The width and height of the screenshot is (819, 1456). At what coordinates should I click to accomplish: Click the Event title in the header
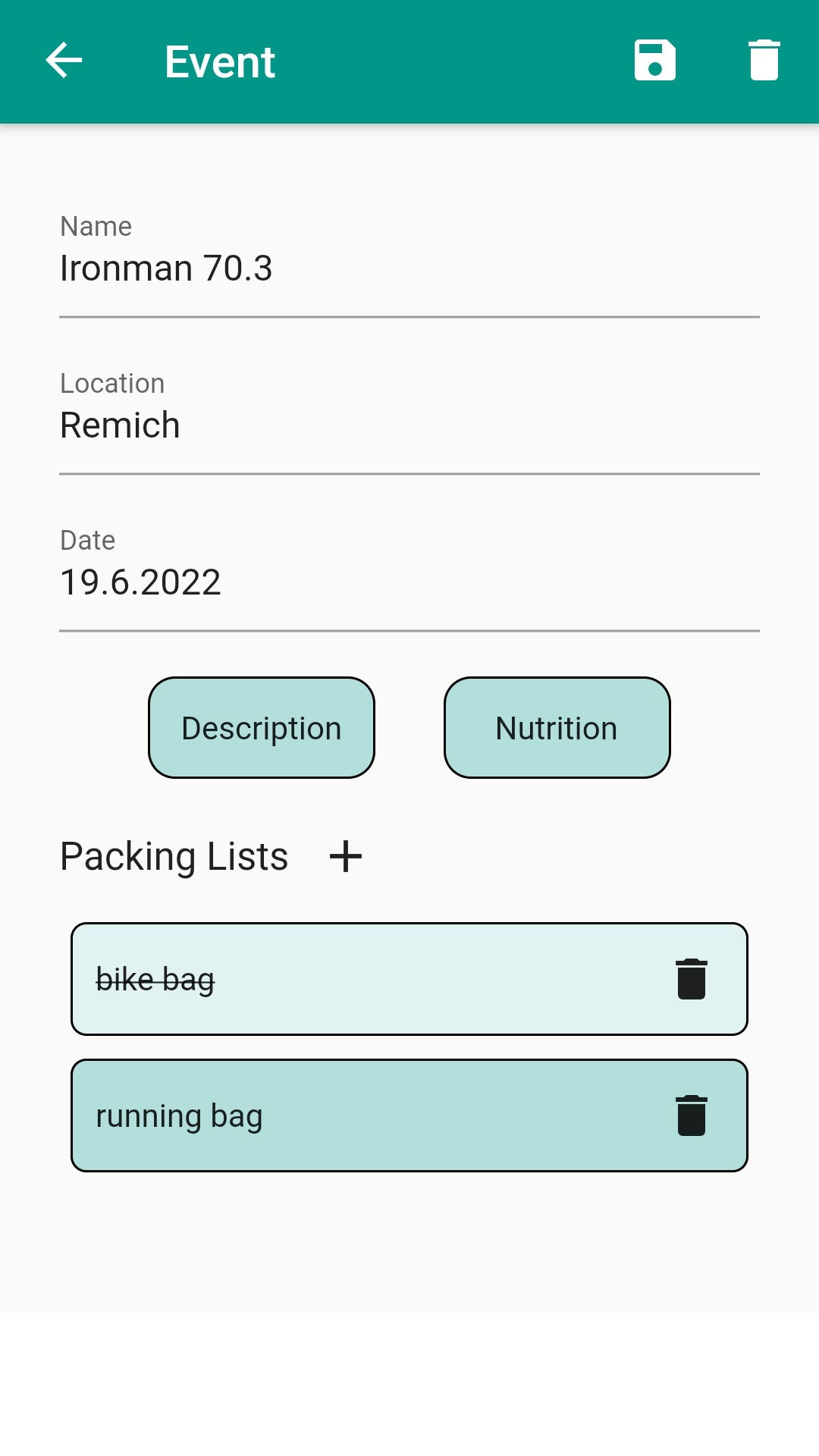(x=220, y=61)
